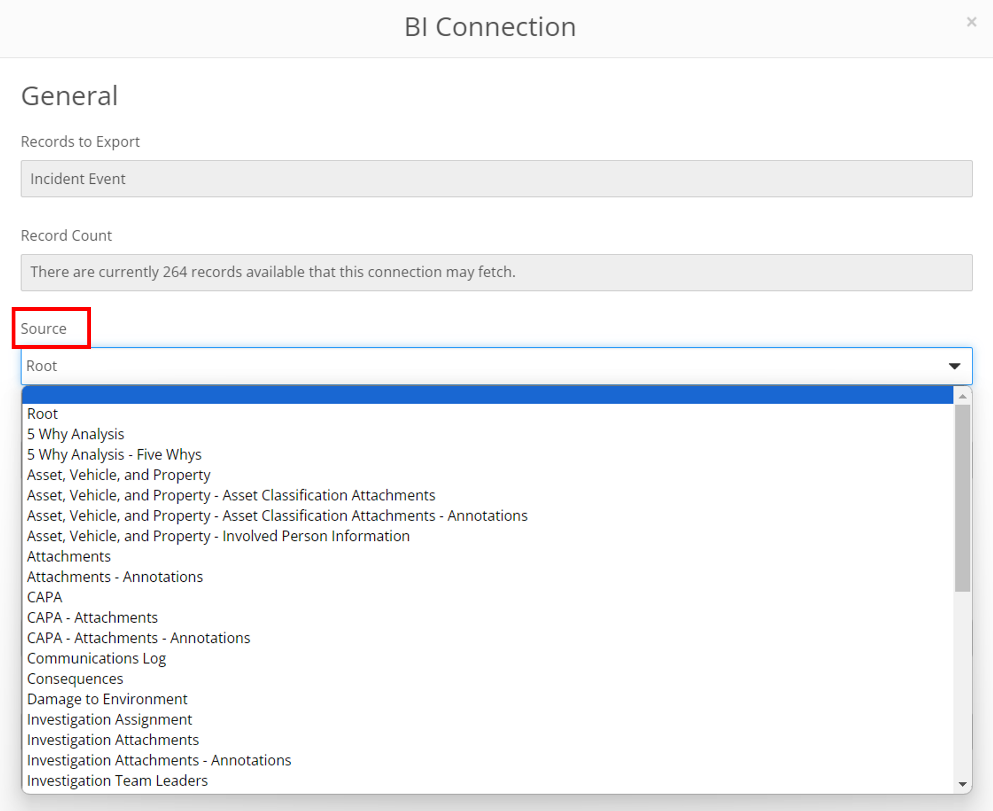Image resolution: width=993 pixels, height=811 pixels.
Task: Select Investigation Assignment source
Action: (x=109, y=719)
